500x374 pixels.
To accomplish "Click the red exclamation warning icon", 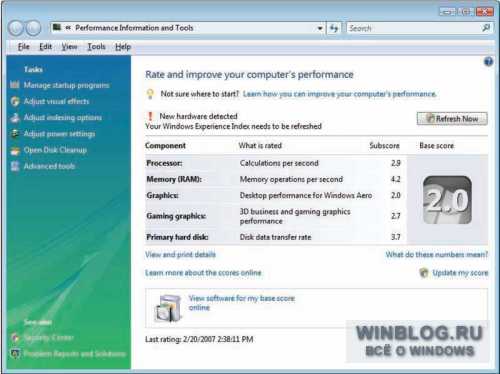I will tap(150, 116).
